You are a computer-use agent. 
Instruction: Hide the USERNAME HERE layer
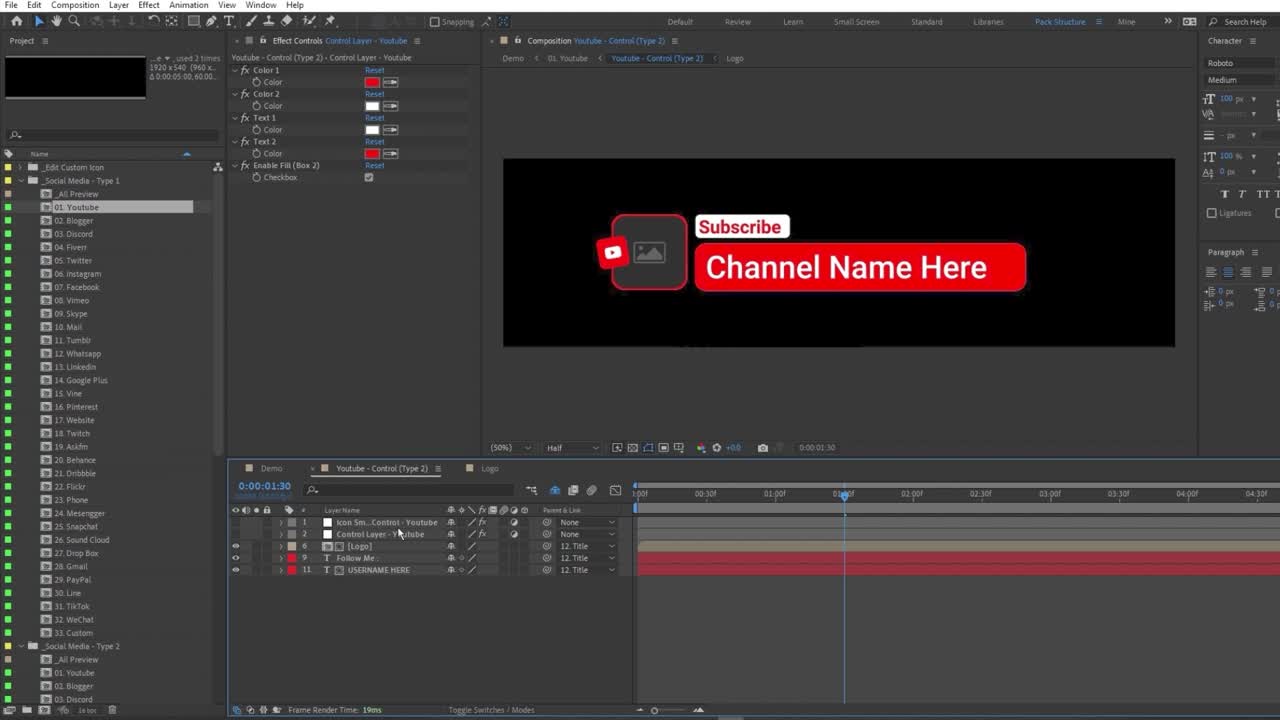tap(236, 569)
